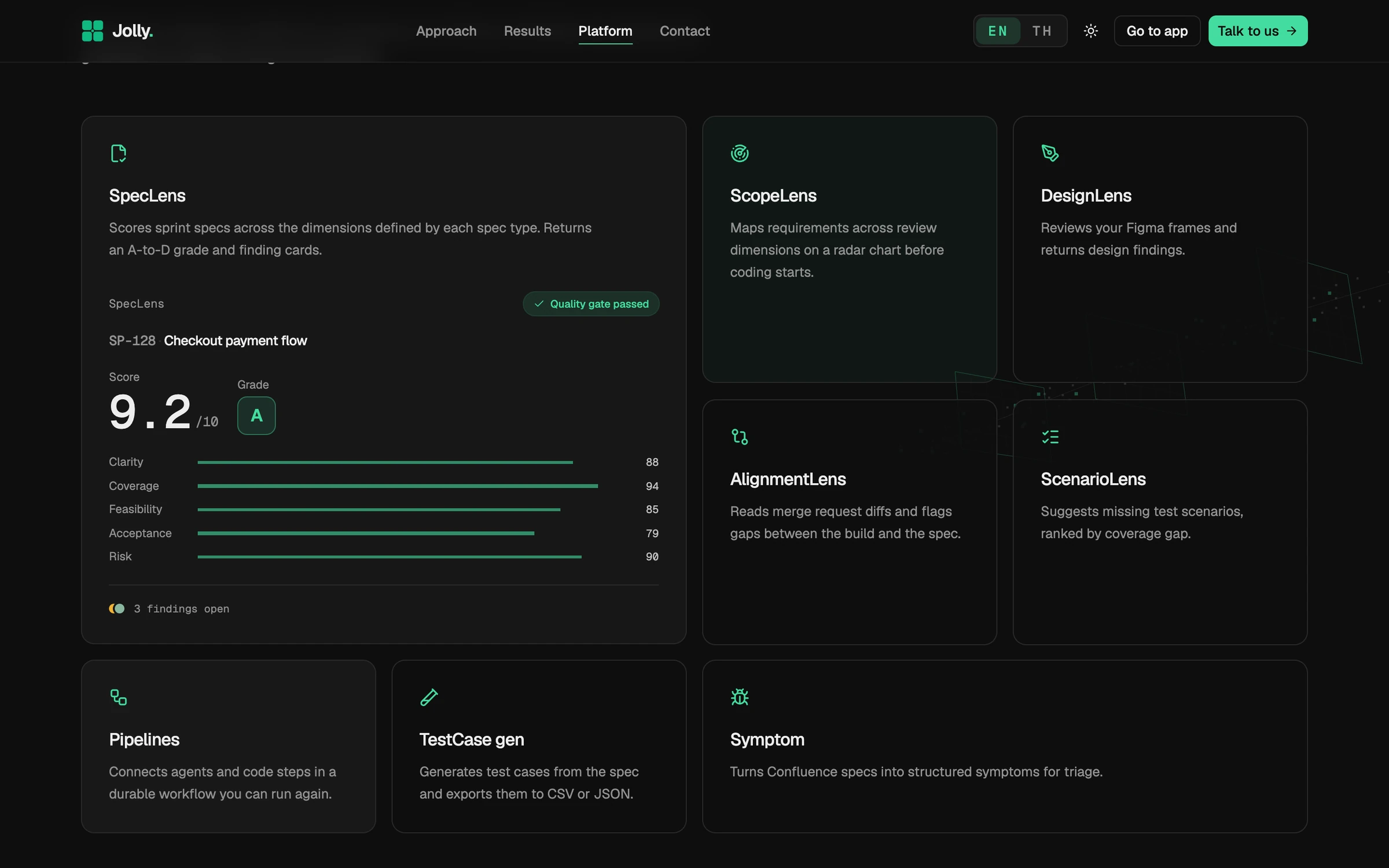Click the Feasibility score bar
Image resolution: width=1389 pixels, height=868 pixels.
(379, 510)
